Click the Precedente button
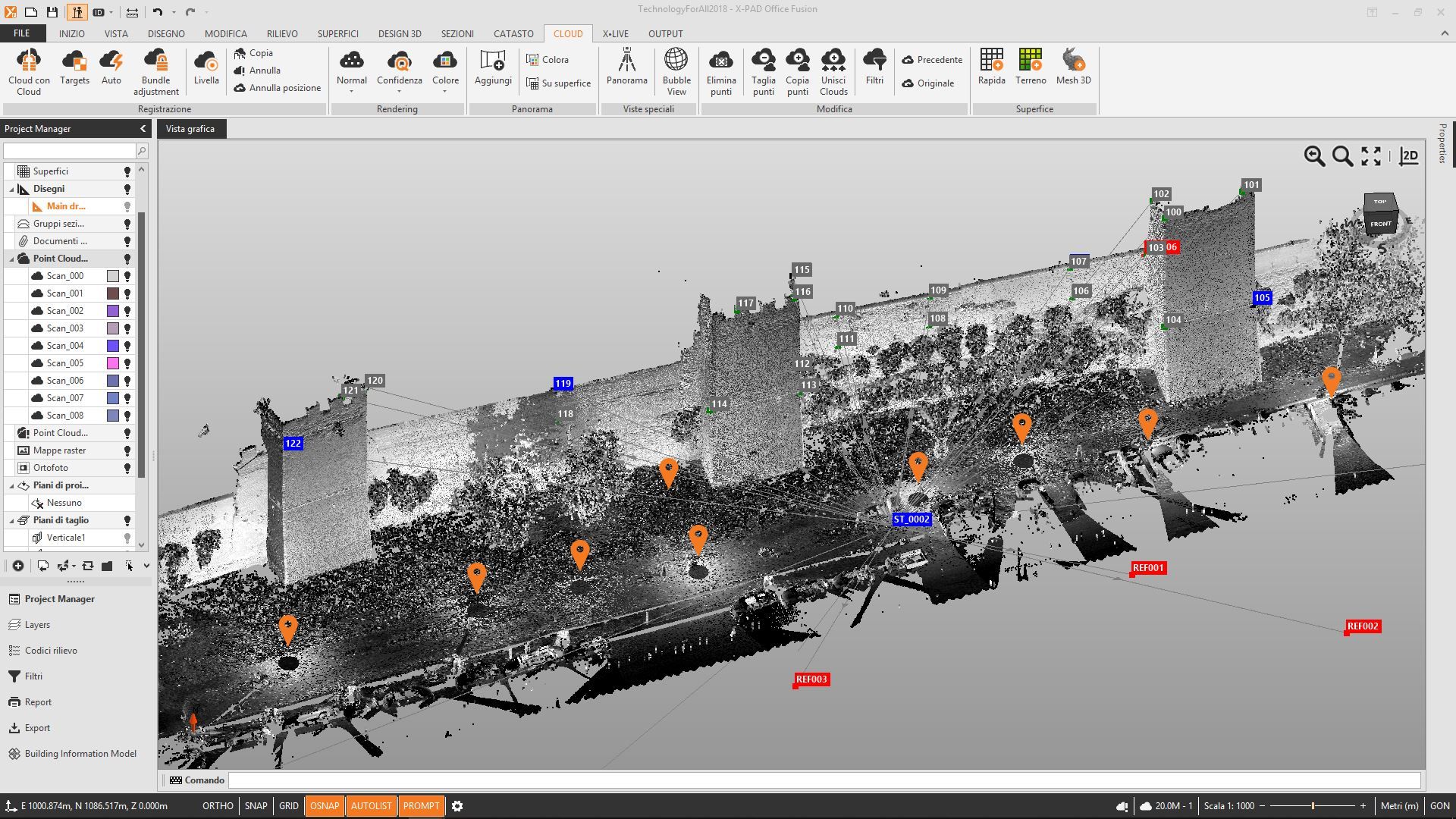The height and width of the screenshot is (819, 1456). click(932, 60)
